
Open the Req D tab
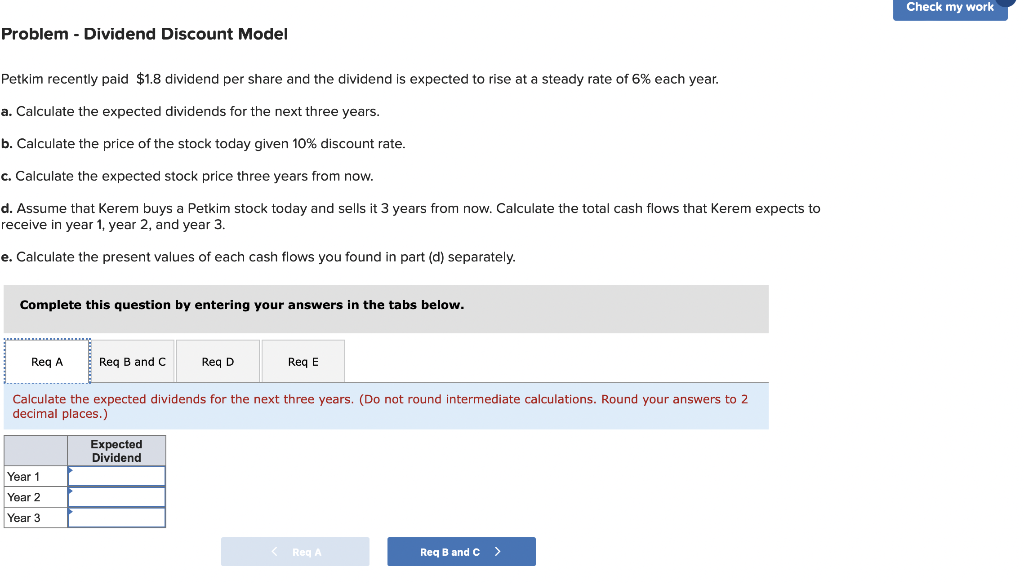[x=216, y=361]
